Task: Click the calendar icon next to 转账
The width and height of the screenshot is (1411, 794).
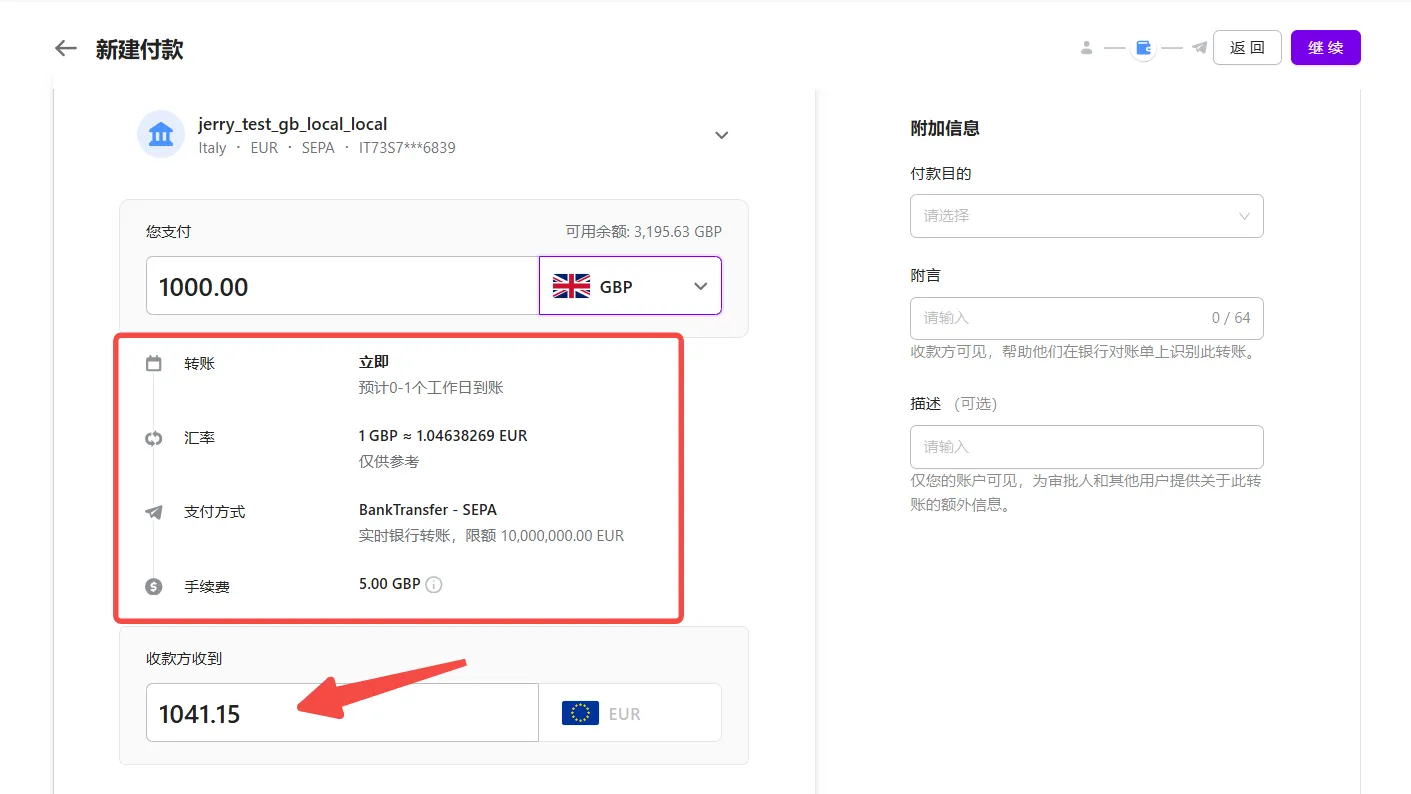Action: (x=154, y=363)
